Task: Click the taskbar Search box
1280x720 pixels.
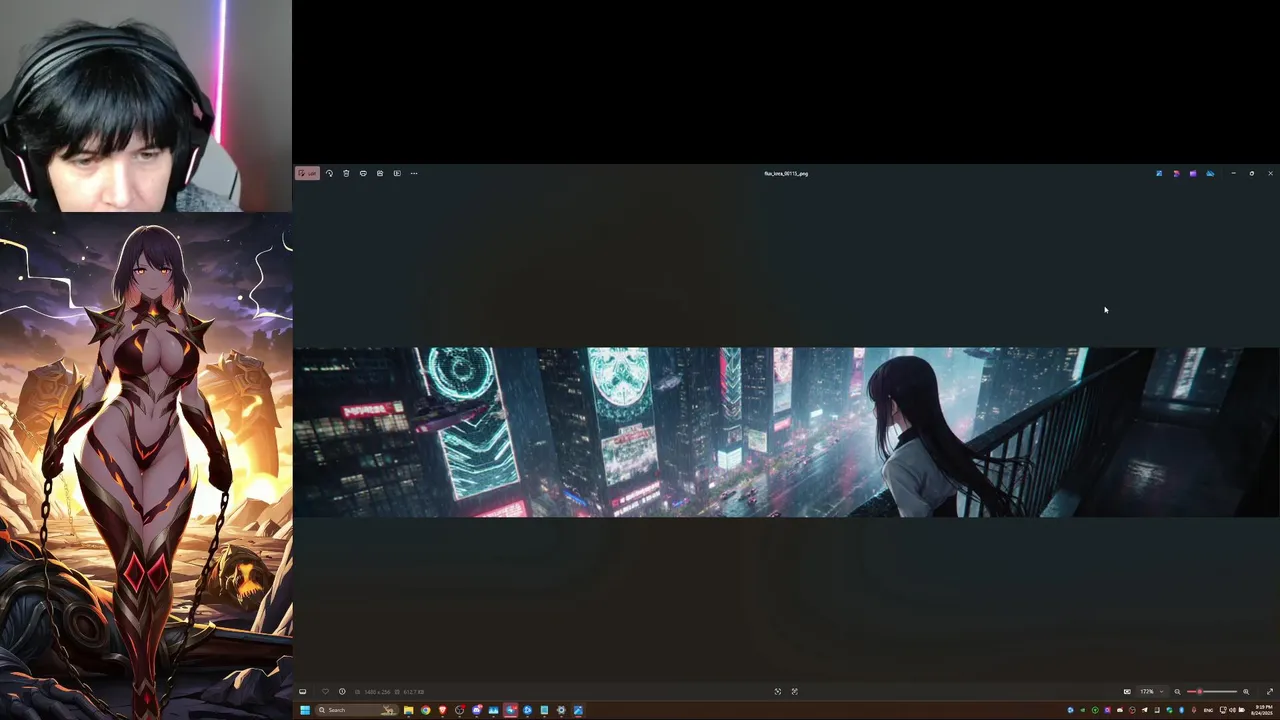Action: 357,710
